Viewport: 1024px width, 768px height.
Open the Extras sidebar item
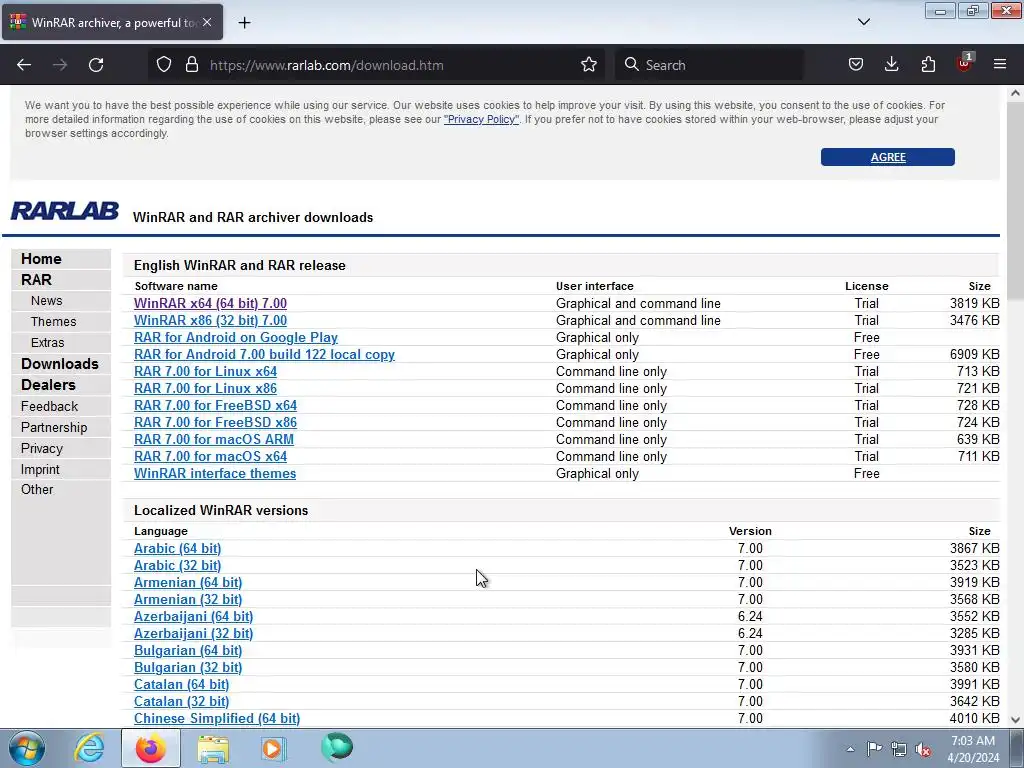coord(48,342)
